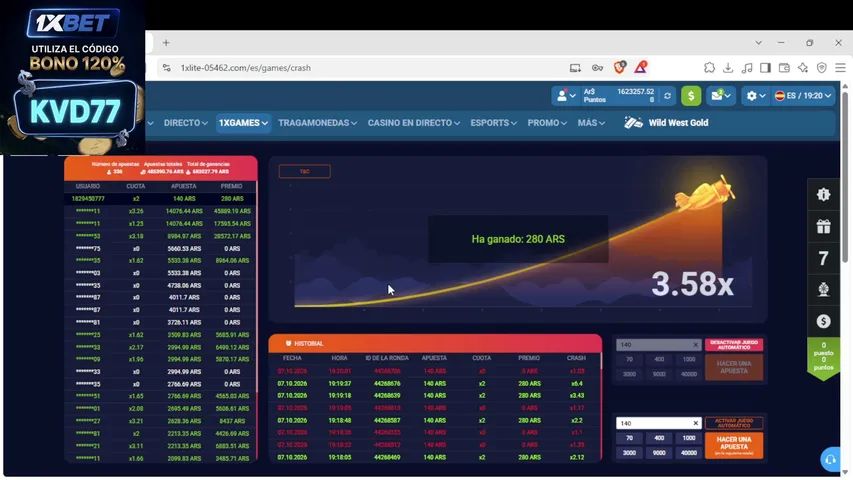Expand the PROMO menu
Screen dimensions: 853x480
(x=547, y=123)
